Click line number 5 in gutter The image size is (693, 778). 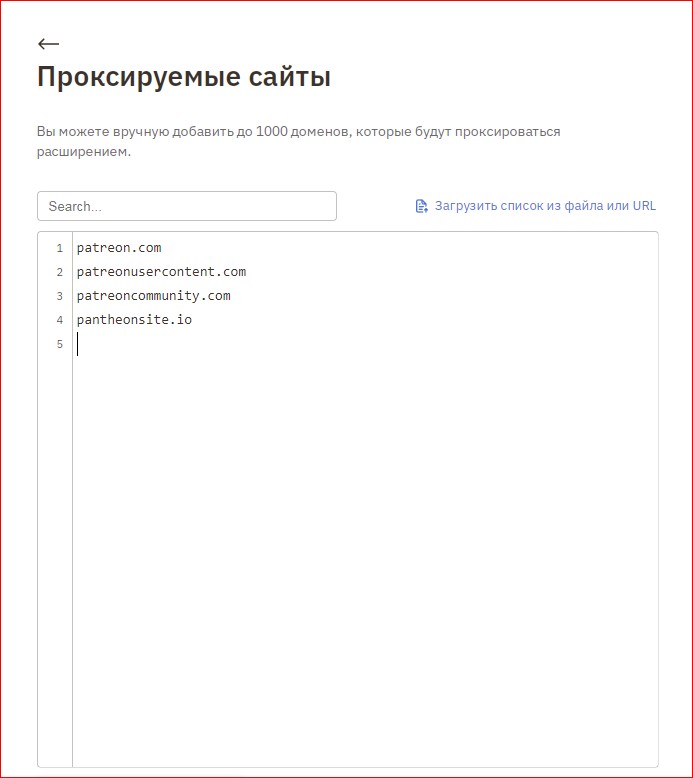click(59, 344)
